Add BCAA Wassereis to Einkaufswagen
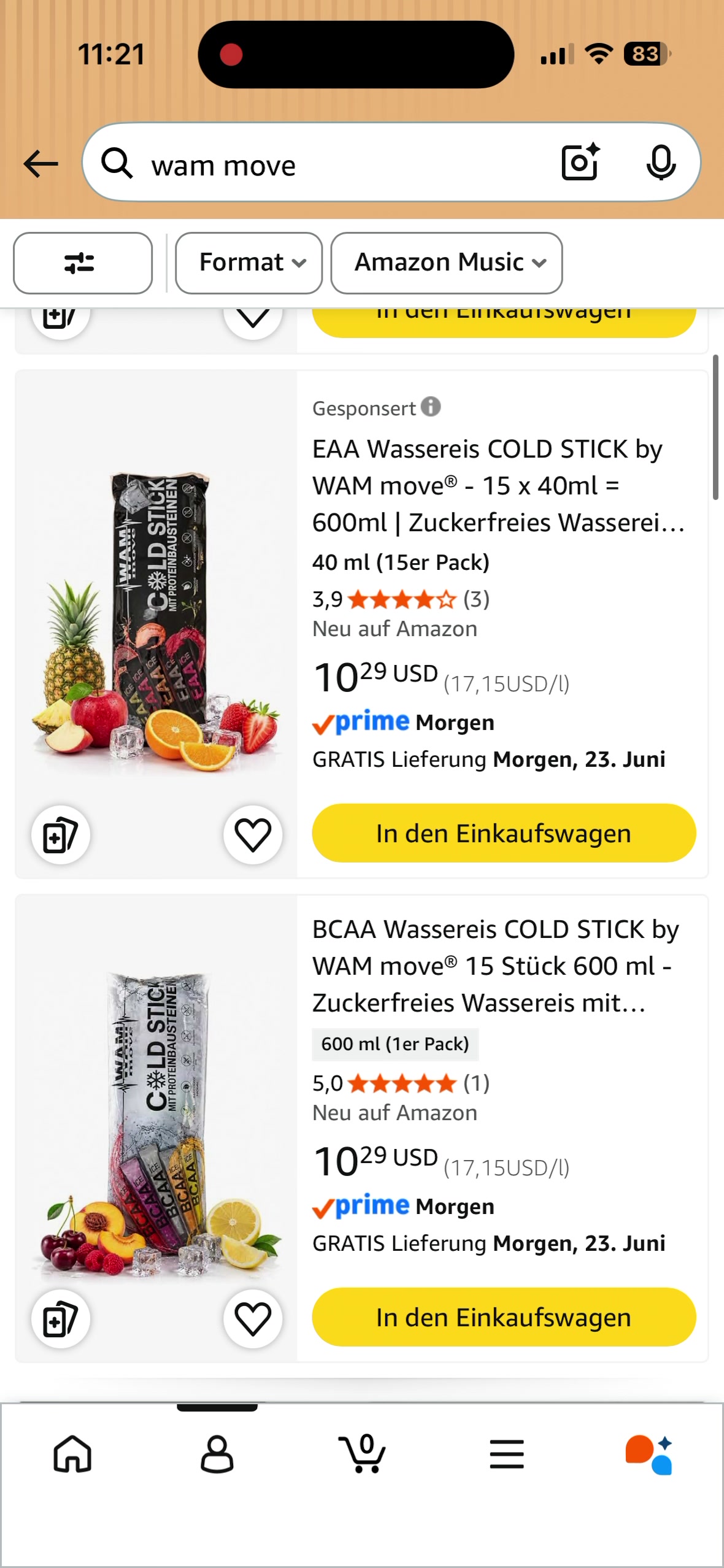 tap(504, 1317)
